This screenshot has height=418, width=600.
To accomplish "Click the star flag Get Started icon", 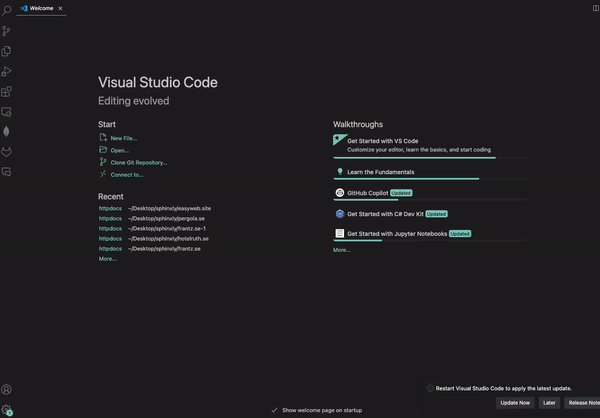I will pyautogui.click(x=340, y=140).
